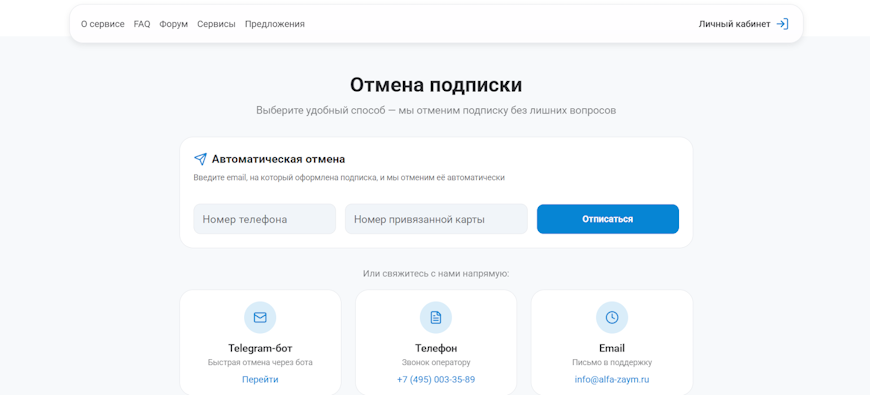Click the Email card title

[612, 348]
